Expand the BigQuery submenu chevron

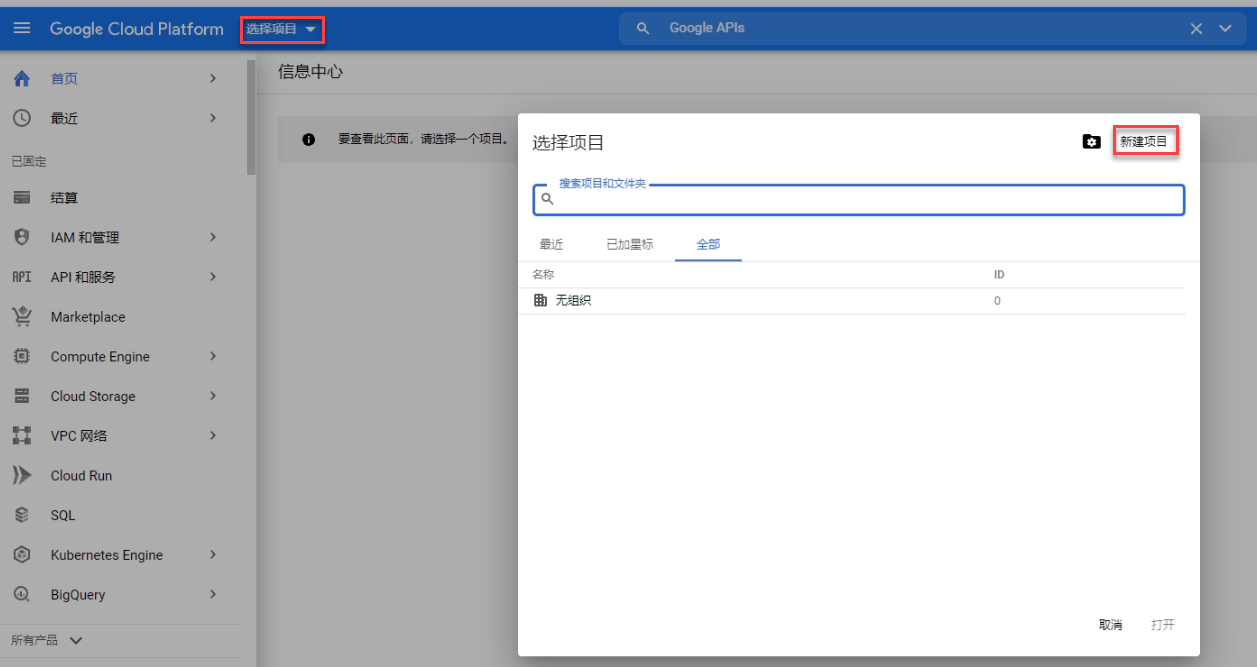[x=213, y=594]
